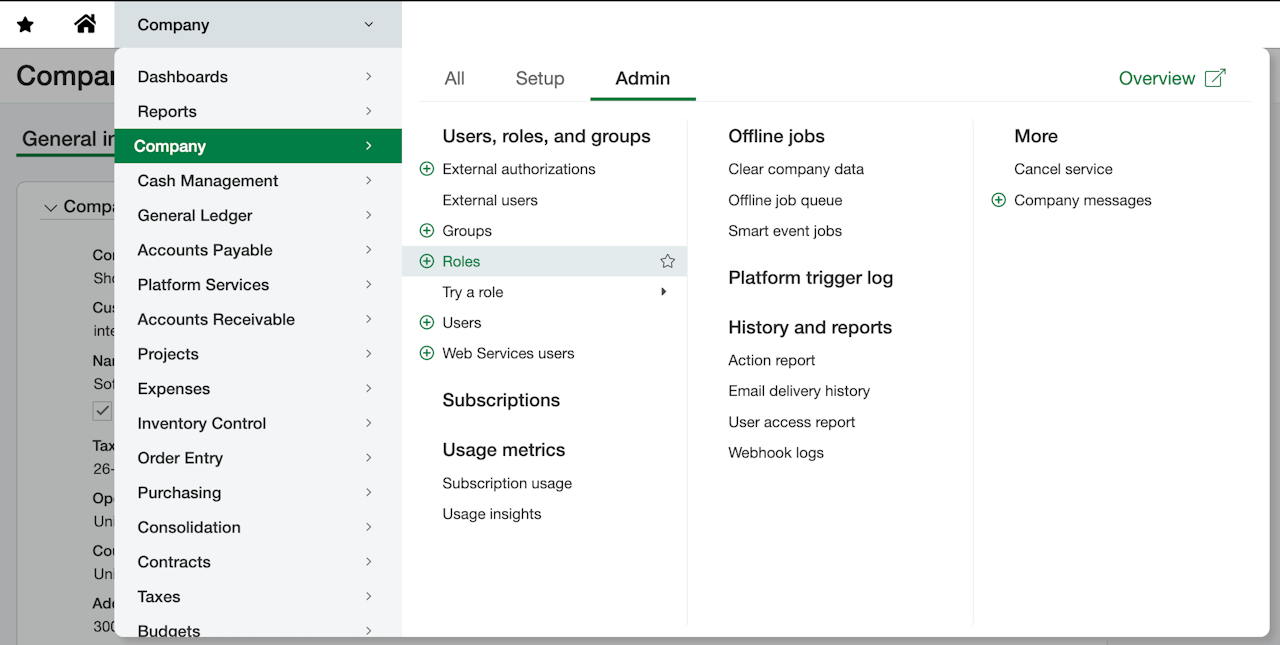The image size is (1280, 645).
Task: Open Accounts Receivable menu
Action: tap(258, 319)
